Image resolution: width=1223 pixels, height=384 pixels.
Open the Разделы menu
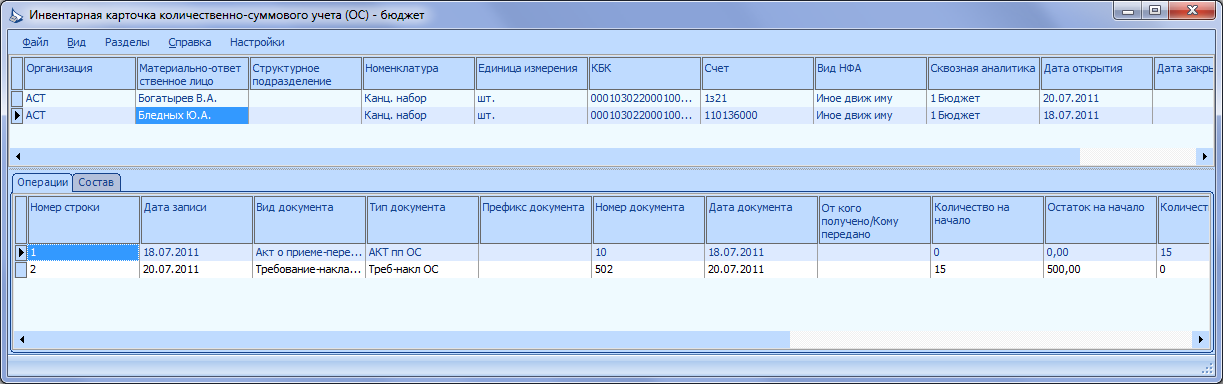pos(127,42)
